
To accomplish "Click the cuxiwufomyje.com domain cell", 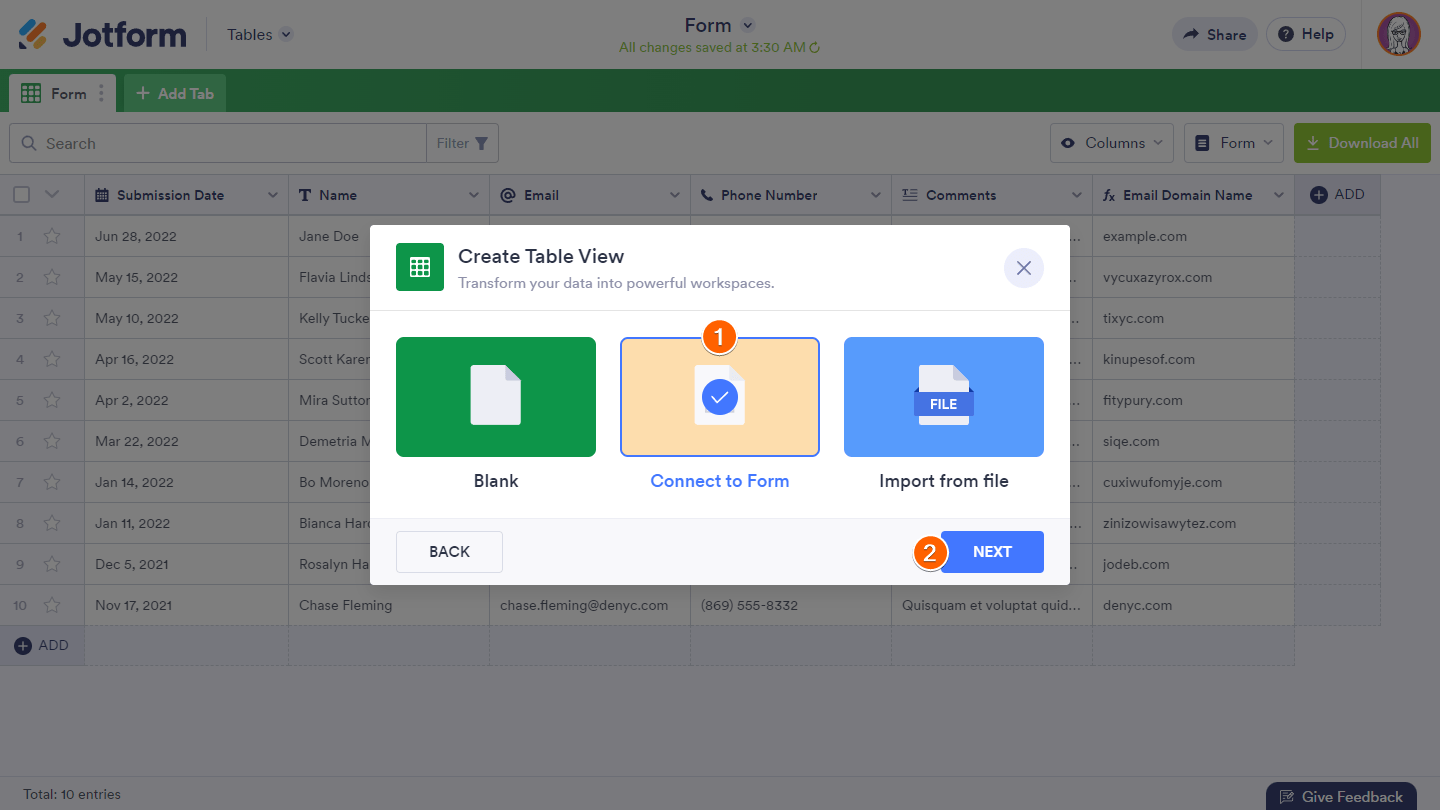I will [x=1194, y=483].
